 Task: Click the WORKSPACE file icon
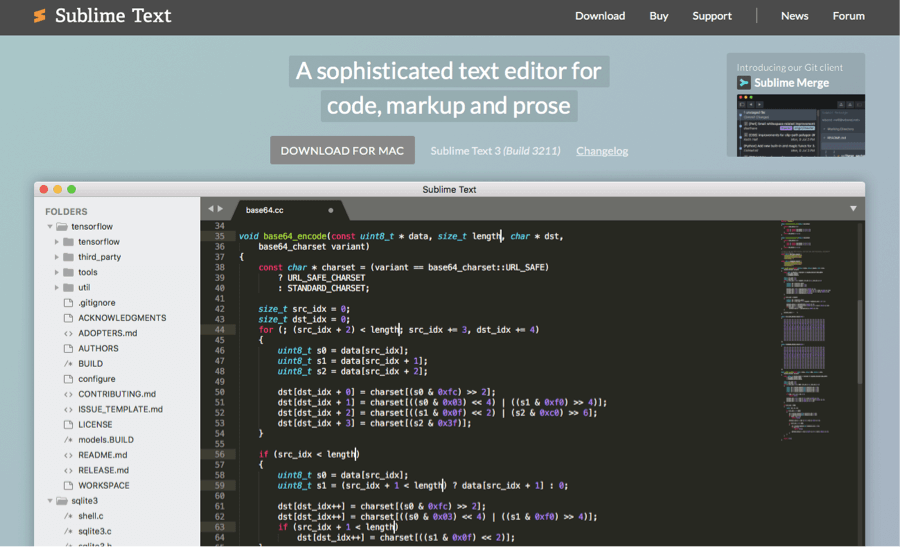click(x=68, y=486)
